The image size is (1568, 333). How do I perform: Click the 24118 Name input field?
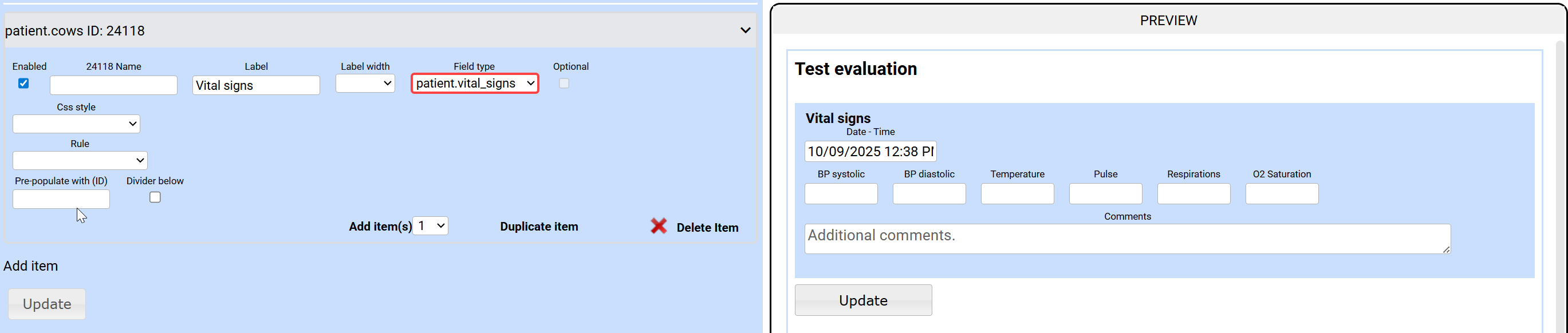tap(114, 85)
